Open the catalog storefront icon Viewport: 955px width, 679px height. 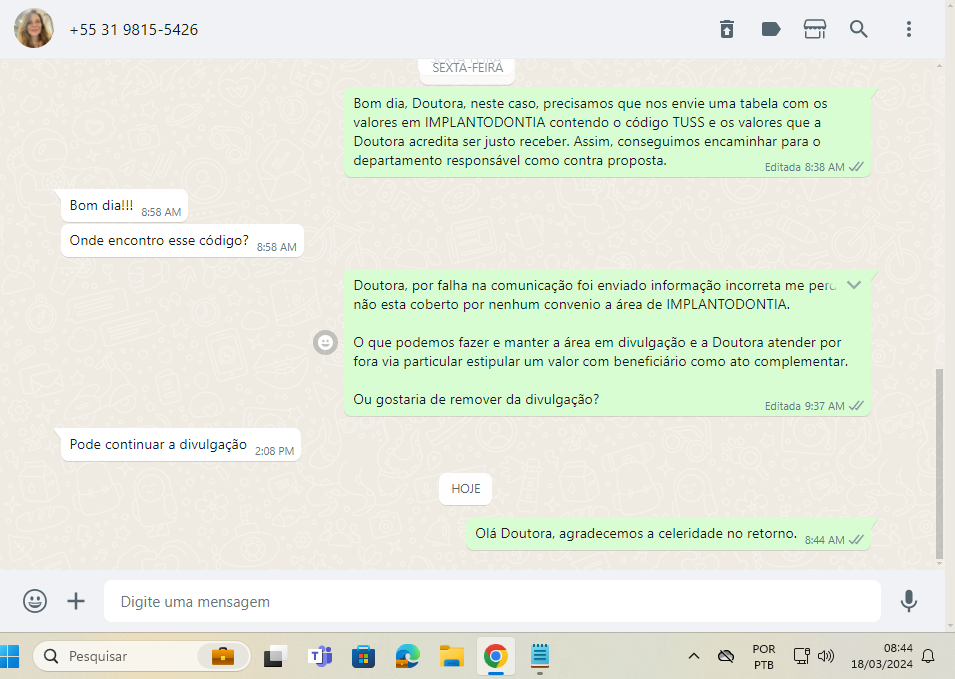pos(815,29)
